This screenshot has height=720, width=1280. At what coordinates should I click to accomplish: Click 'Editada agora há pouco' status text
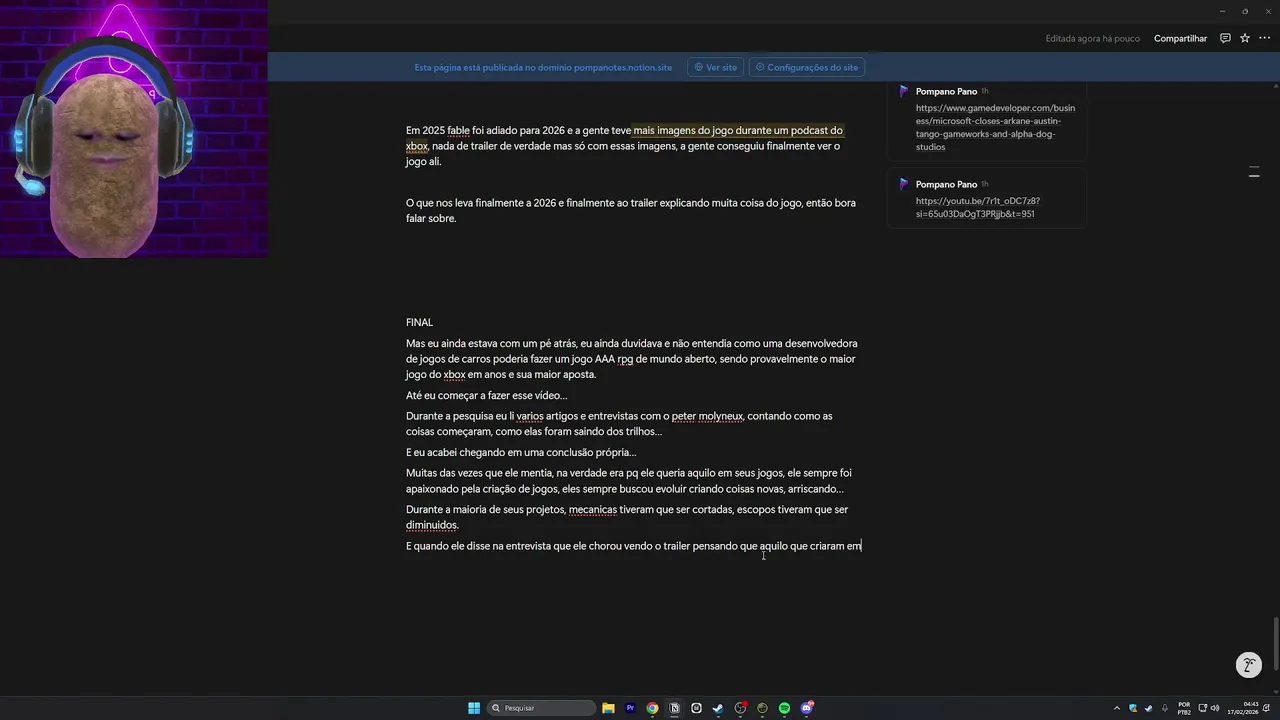(x=1093, y=38)
